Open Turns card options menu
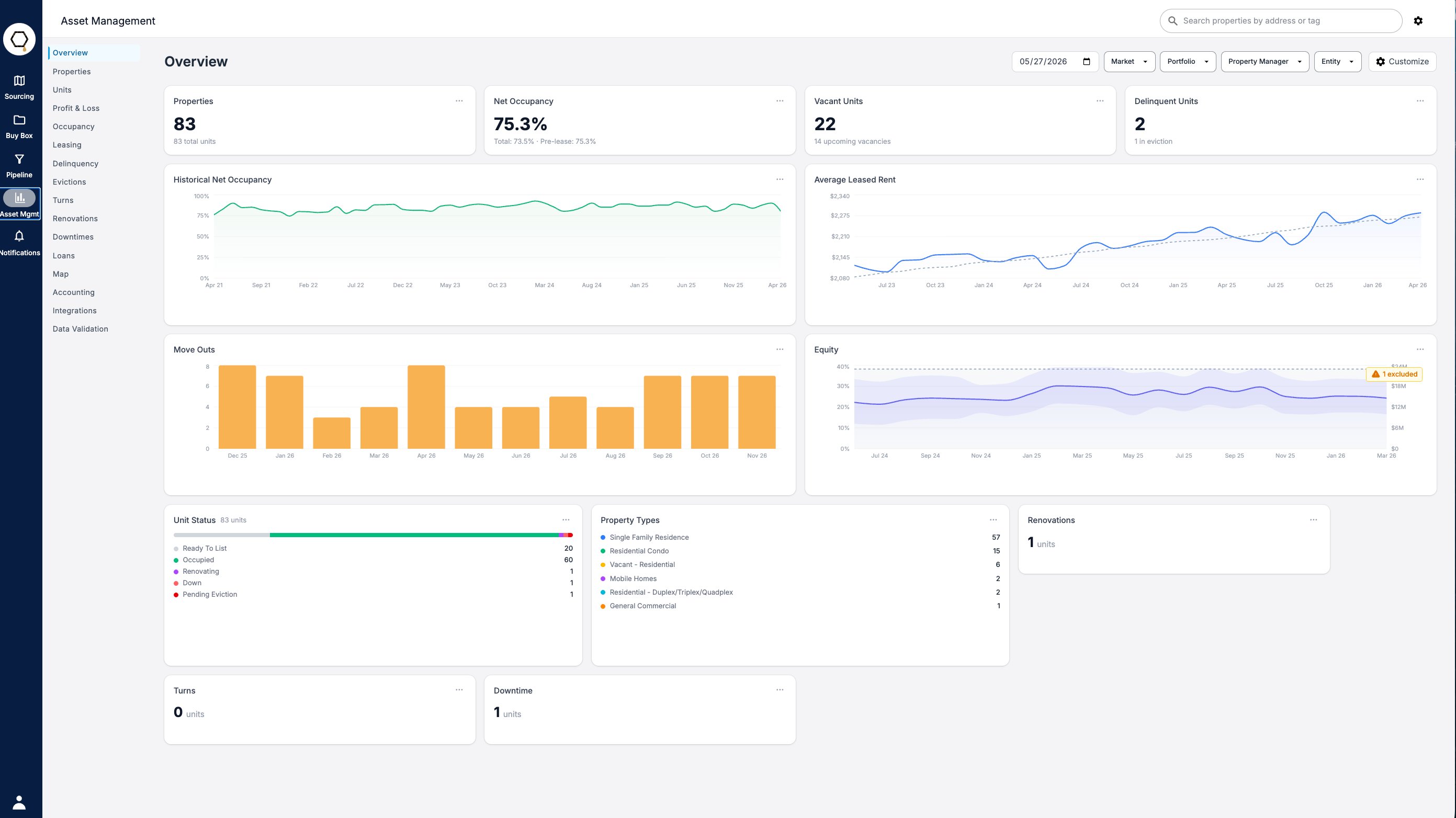The image size is (1456, 818). (x=459, y=690)
